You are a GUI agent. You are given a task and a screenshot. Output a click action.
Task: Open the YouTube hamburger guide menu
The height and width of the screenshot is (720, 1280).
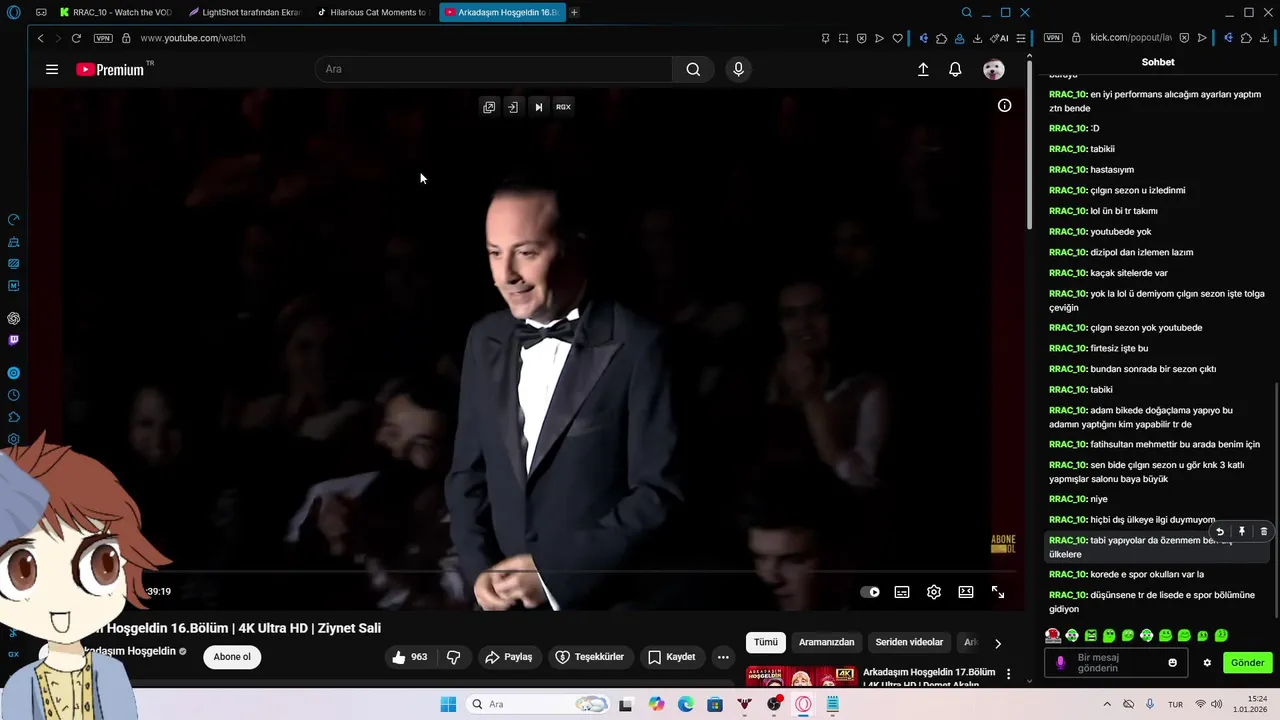click(52, 69)
